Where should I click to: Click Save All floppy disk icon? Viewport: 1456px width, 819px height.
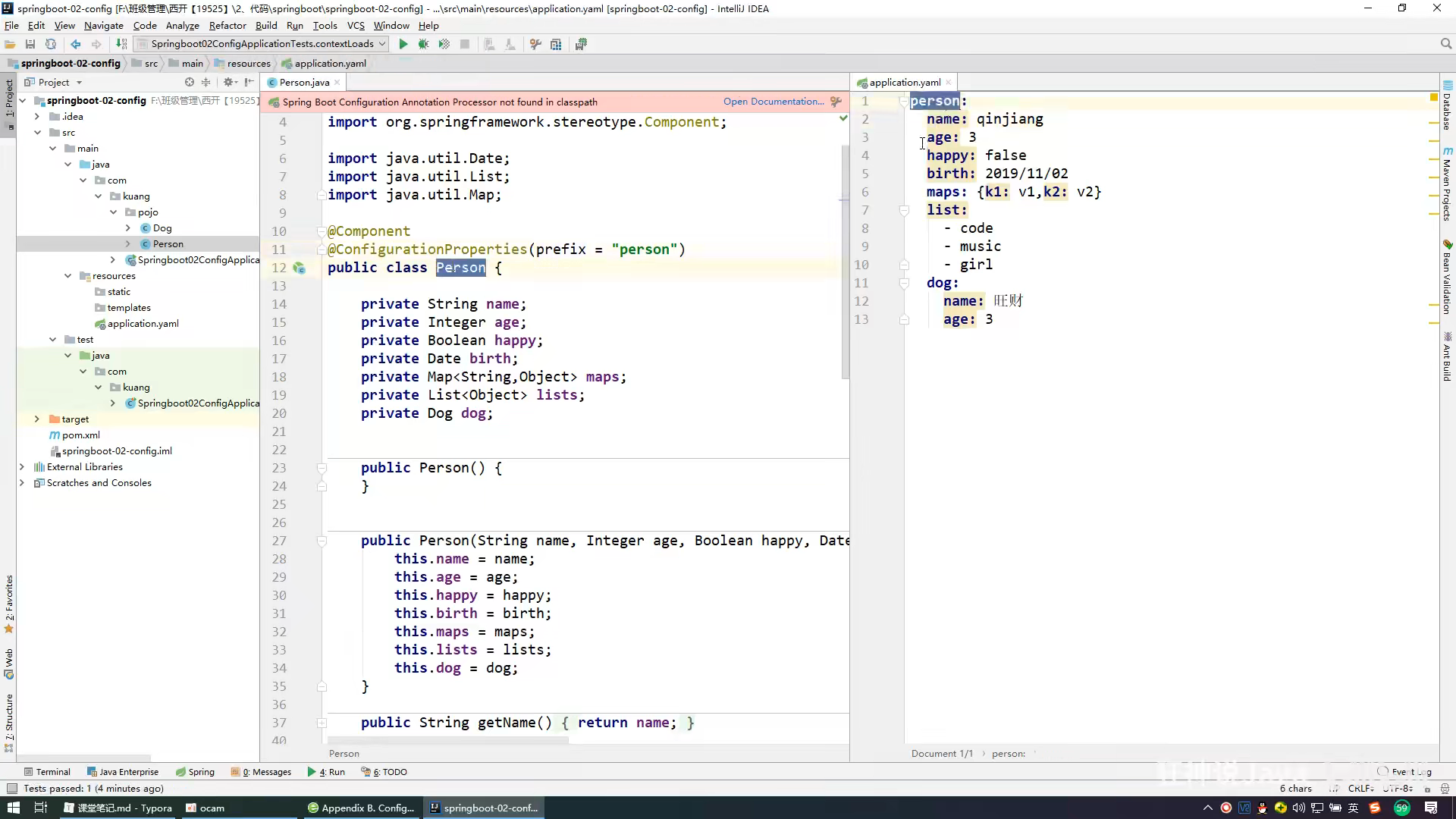point(30,44)
